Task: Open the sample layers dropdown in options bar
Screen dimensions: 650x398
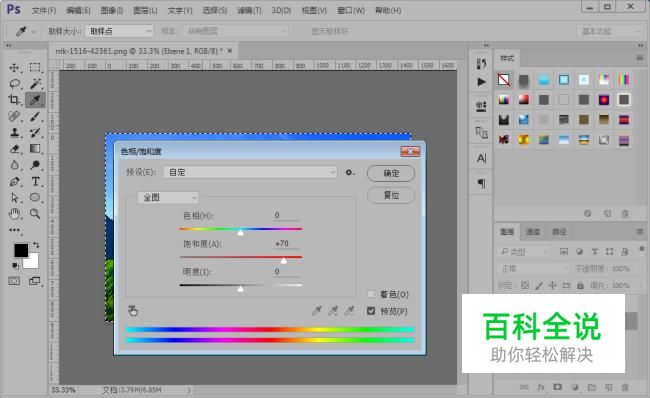Action: (x=235, y=31)
